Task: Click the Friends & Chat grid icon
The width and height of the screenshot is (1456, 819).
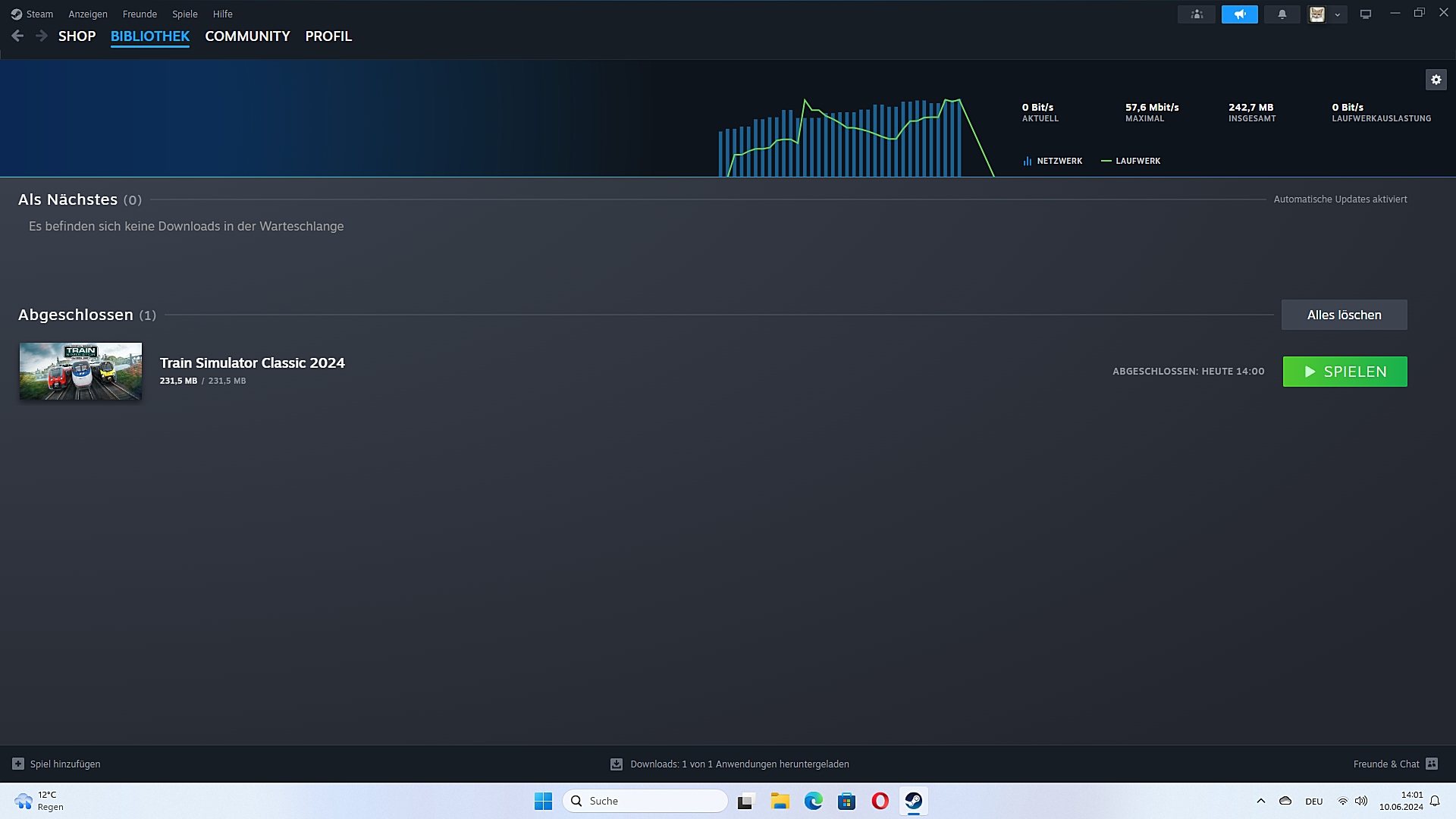Action: tap(1431, 764)
